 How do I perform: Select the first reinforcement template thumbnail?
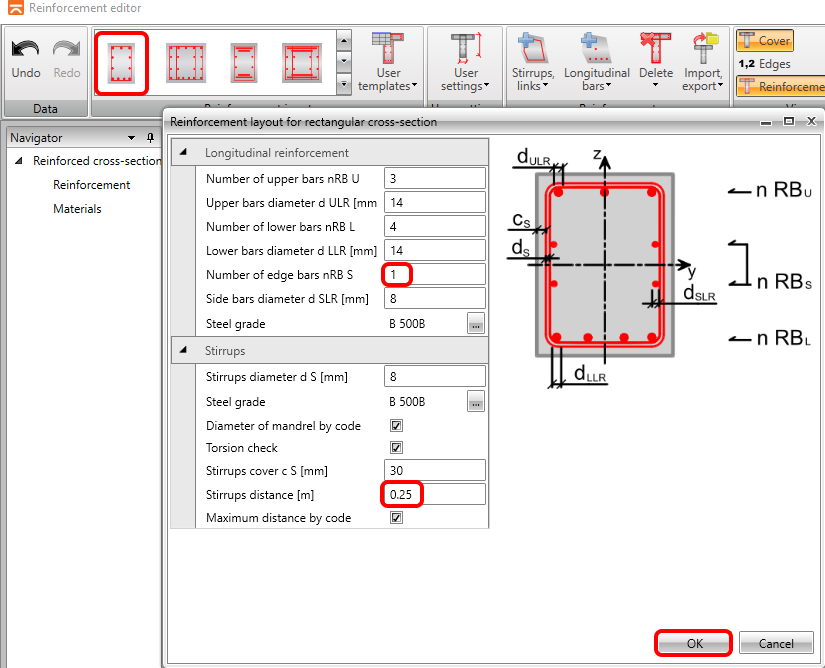(x=122, y=61)
